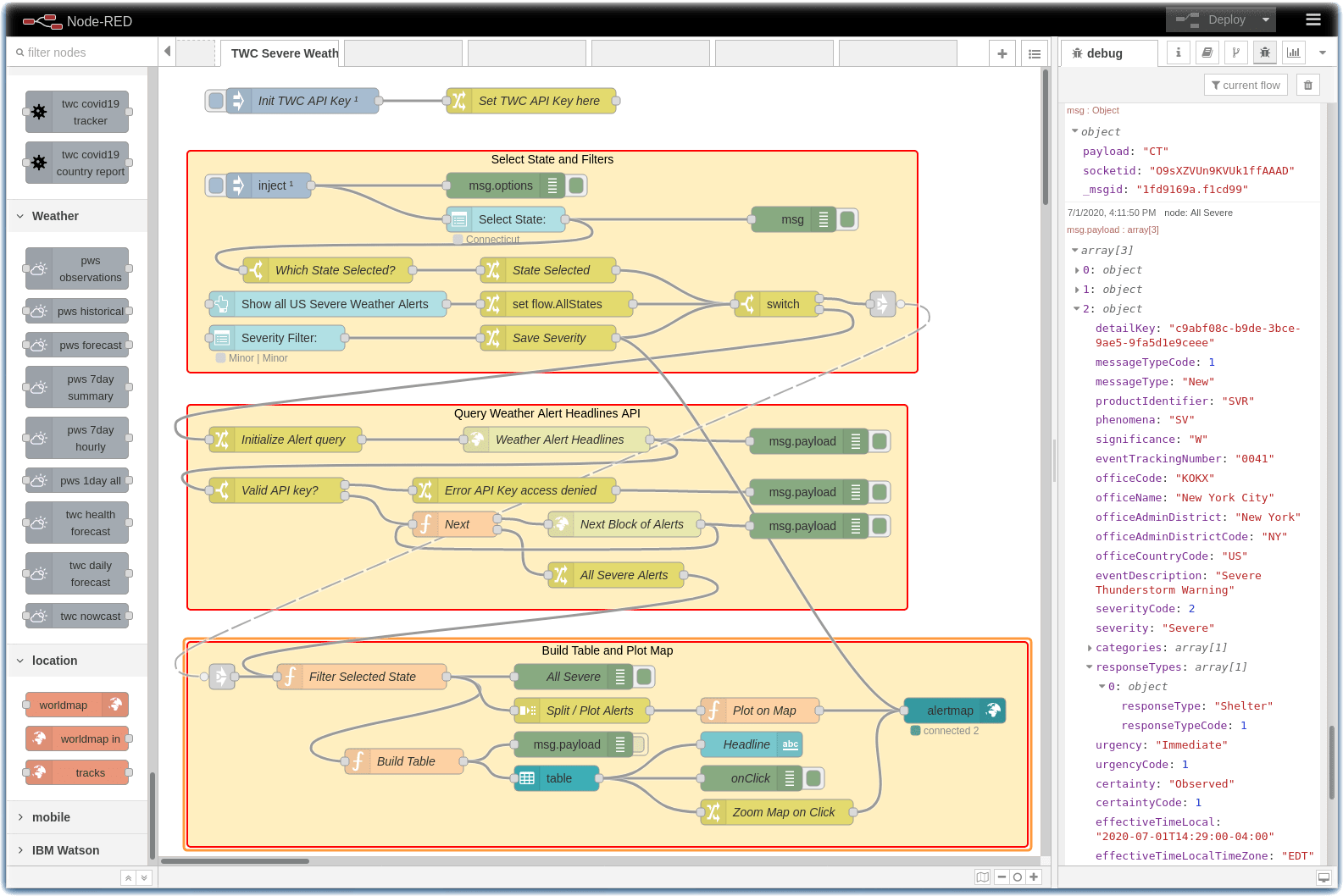This screenshot has width=1343, height=896.
Task: Select the twc covid19 tracker palette node
Action: [78, 112]
